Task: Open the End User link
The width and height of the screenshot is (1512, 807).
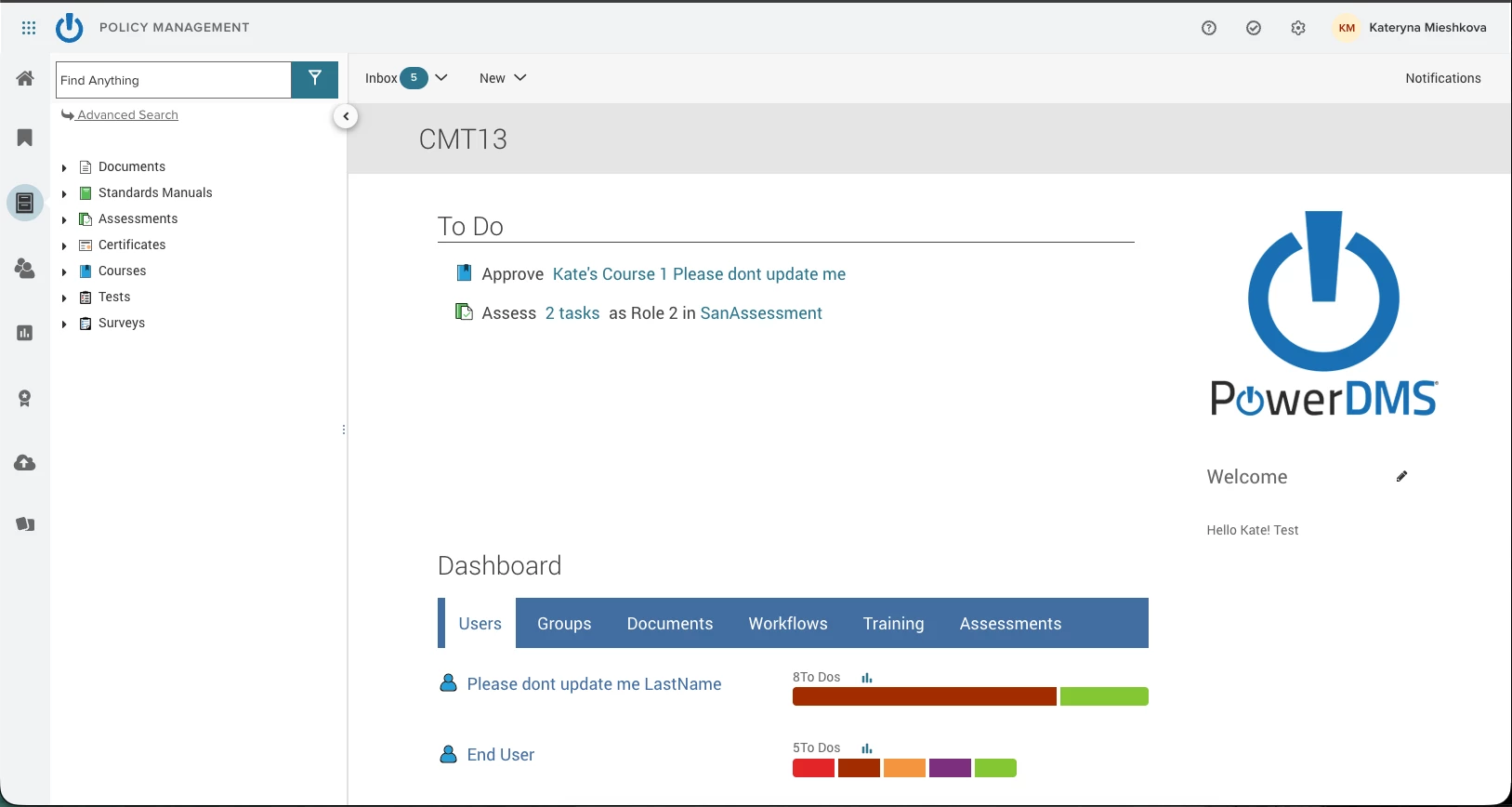Action: pos(501,755)
